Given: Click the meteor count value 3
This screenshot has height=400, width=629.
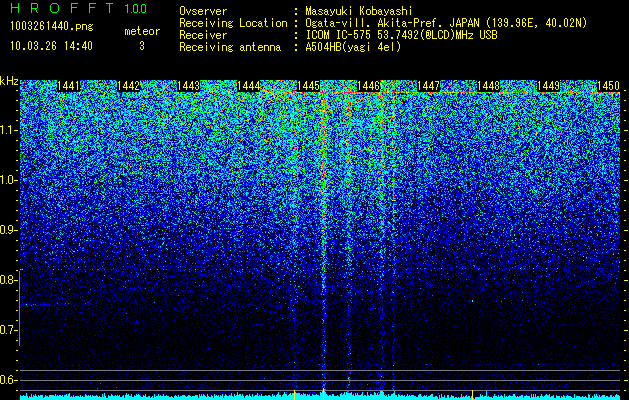Looking at the screenshot, I should coord(142,46).
